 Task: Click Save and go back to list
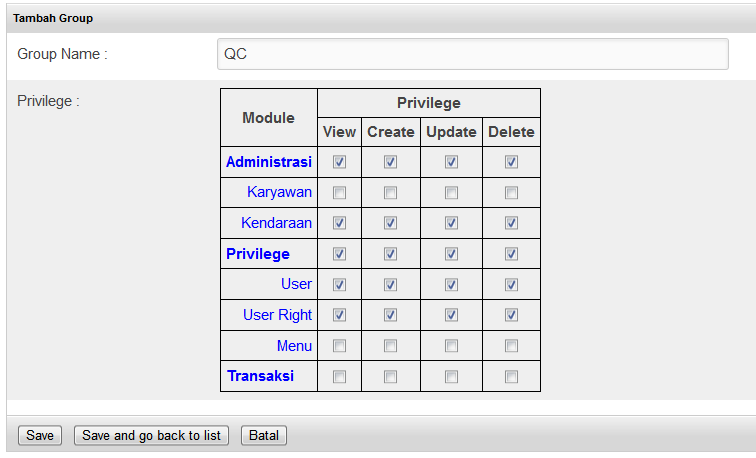(x=151, y=435)
